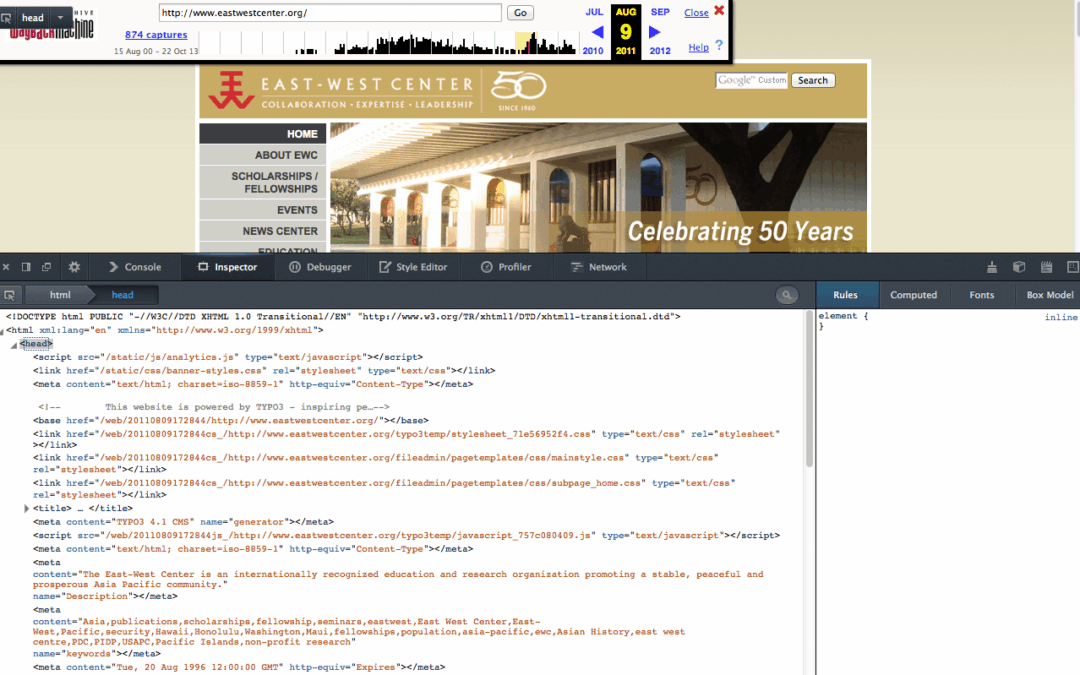Image resolution: width=1080 pixels, height=675 pixels.
Task: Click the markup panel vertical scrollbar
Action: [809, 389]
